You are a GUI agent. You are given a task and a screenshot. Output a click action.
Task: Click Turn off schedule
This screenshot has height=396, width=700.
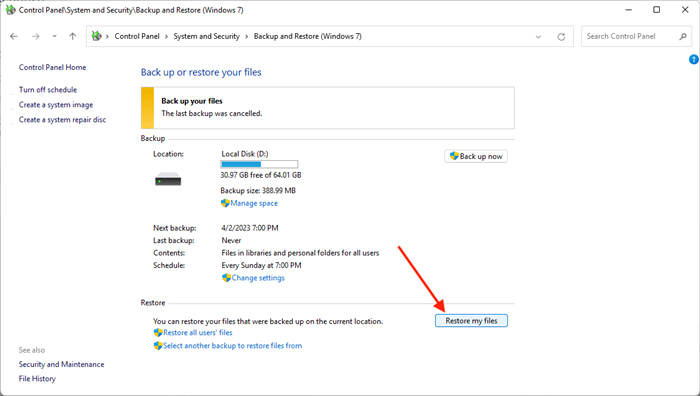(x=48, y=90)
